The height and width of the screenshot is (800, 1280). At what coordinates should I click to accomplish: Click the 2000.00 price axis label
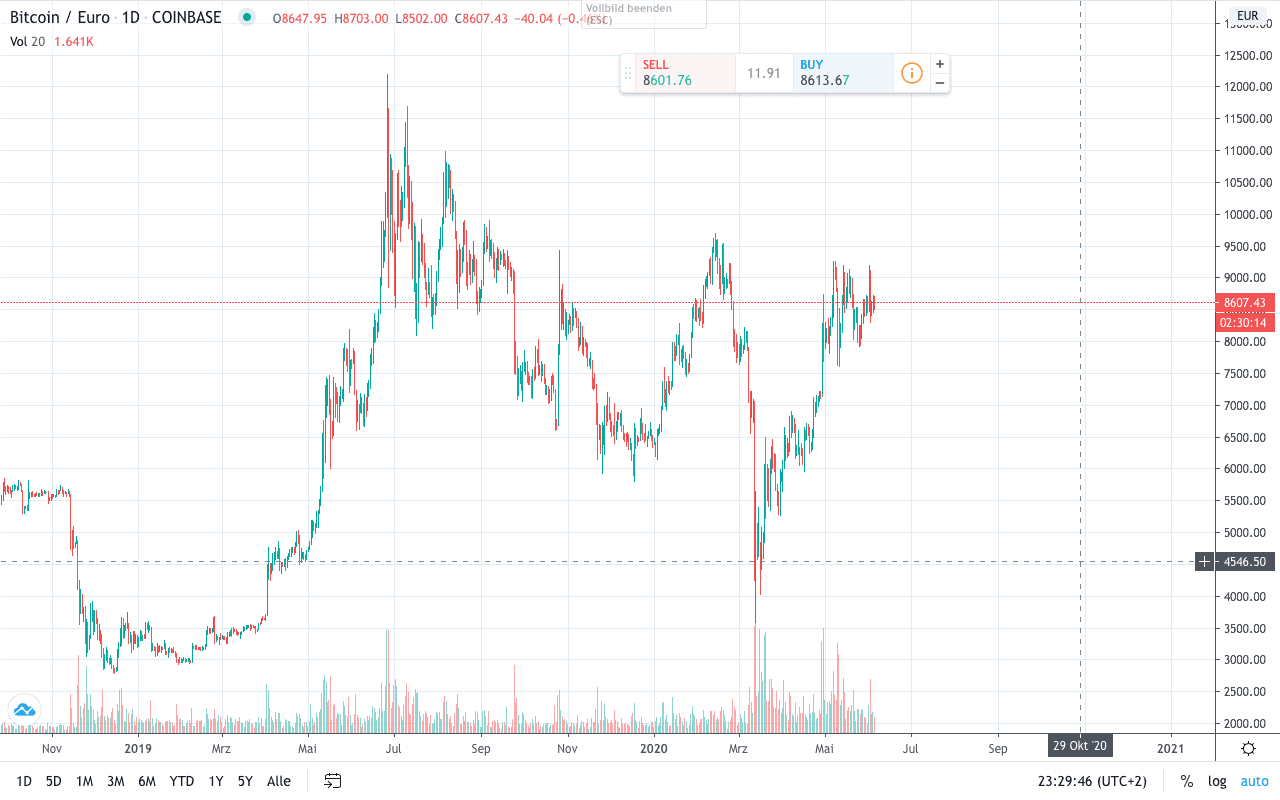click(1247, 723)
